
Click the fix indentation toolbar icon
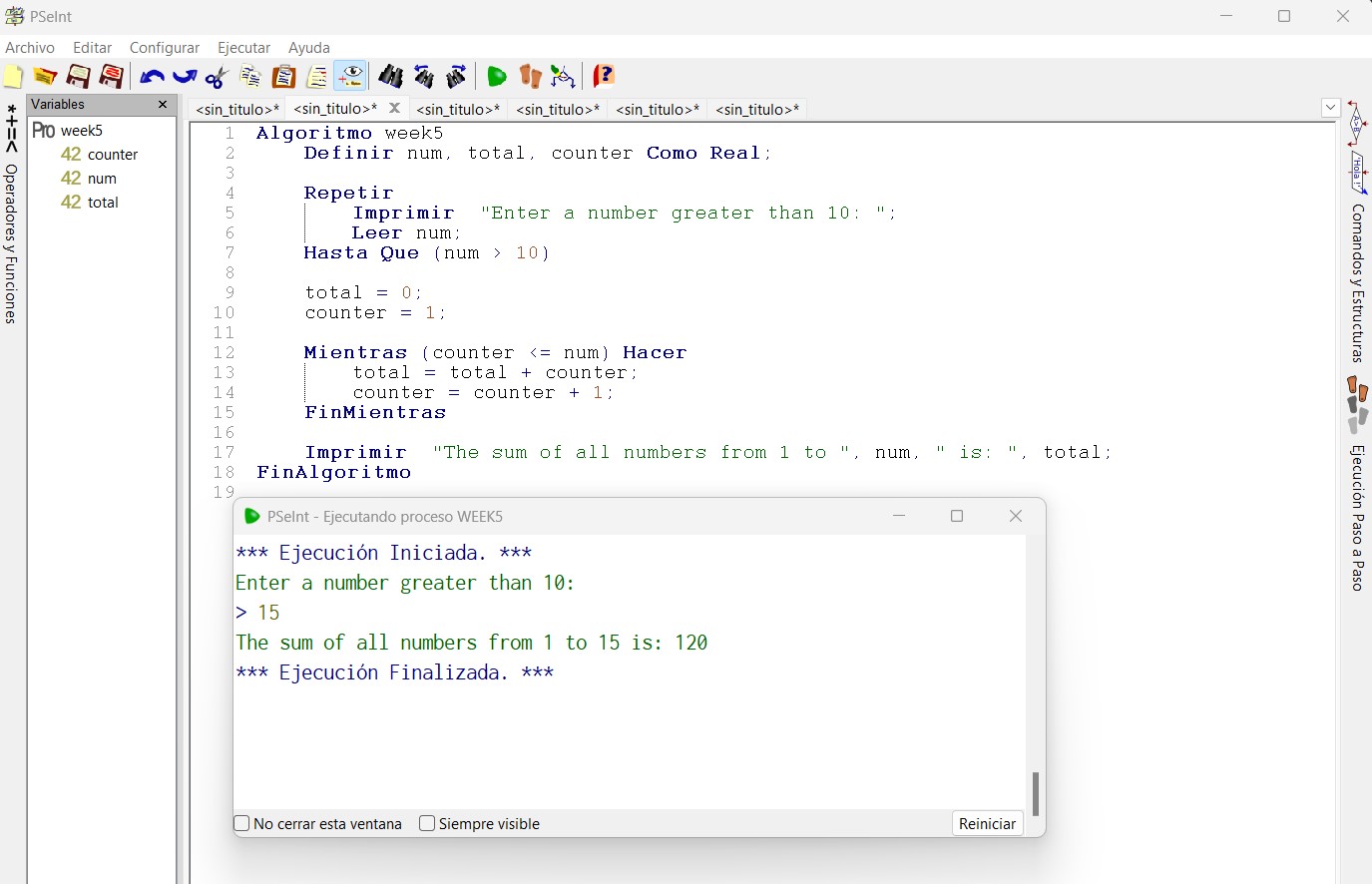pos(317,77)
